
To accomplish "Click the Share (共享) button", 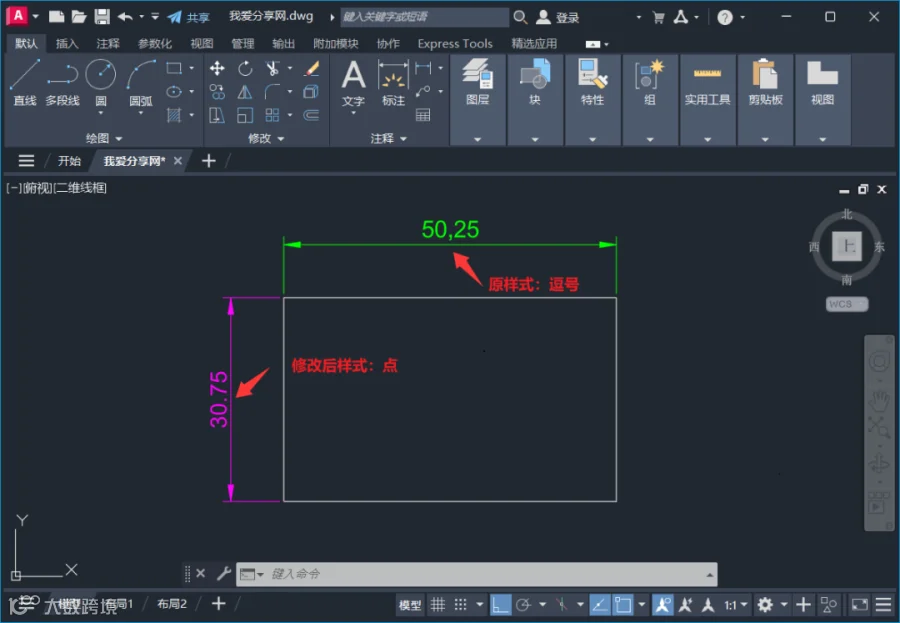I will (189, 17).
